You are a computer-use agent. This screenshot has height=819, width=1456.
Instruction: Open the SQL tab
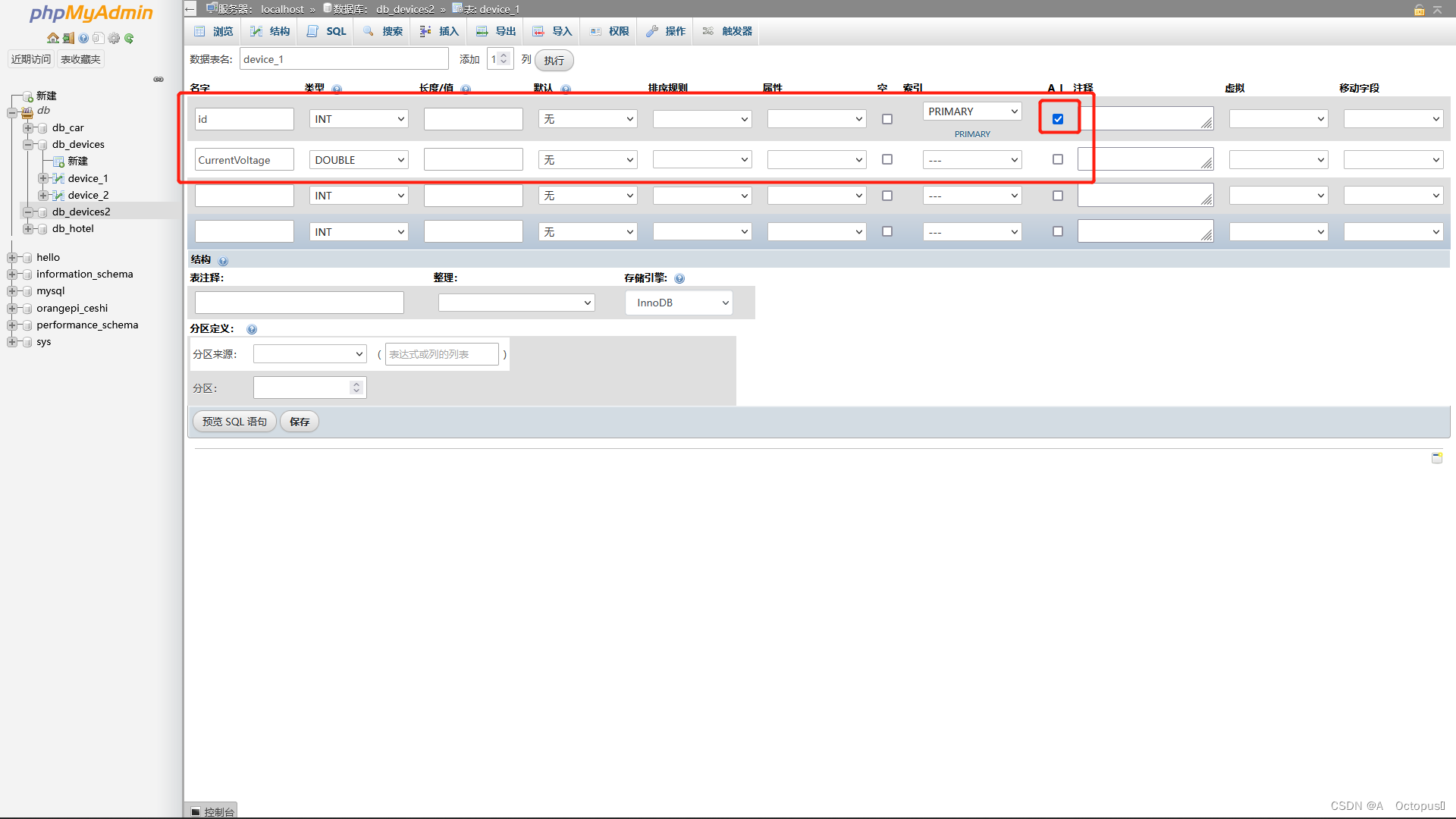pyautogui.click(x=327, y=31)
